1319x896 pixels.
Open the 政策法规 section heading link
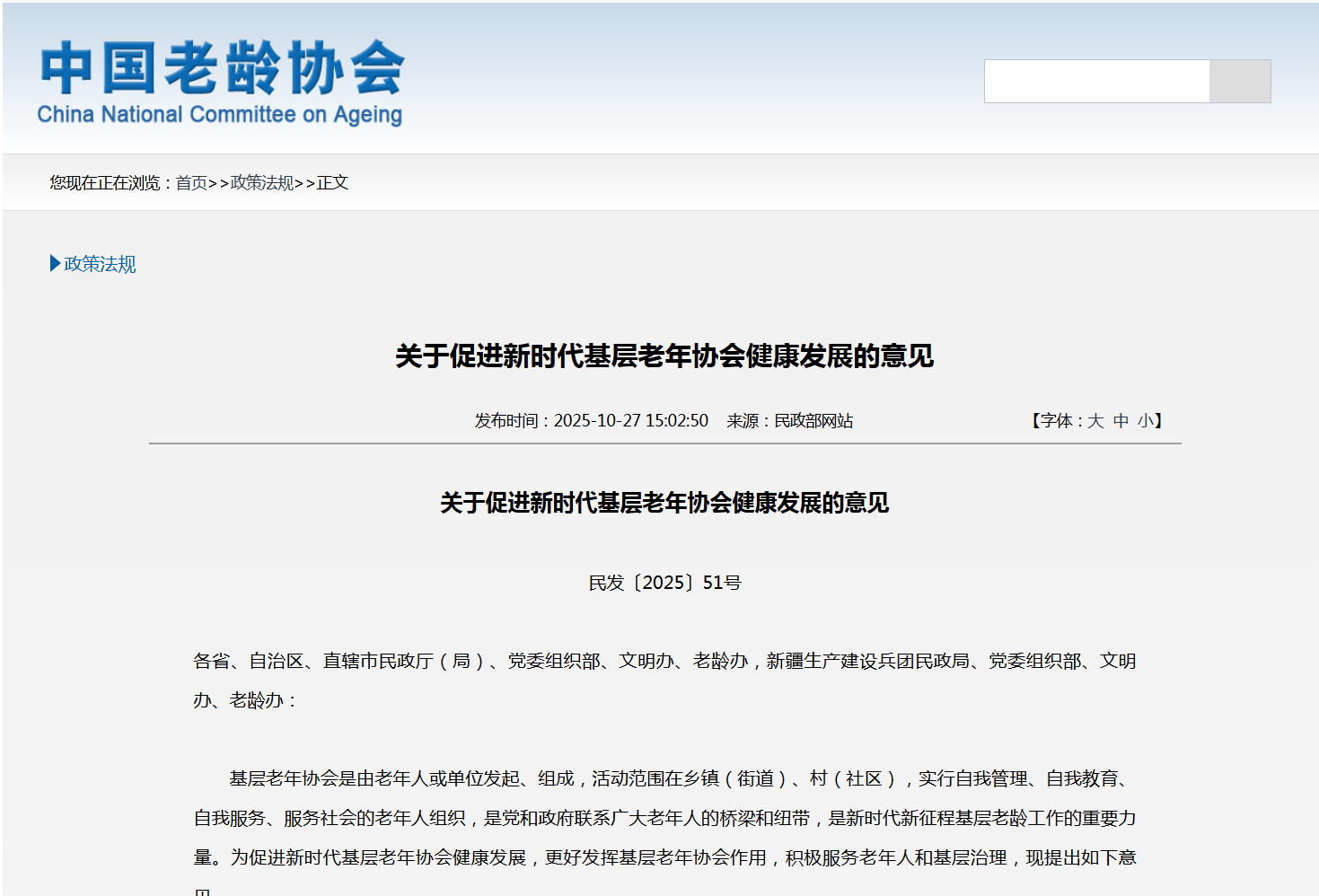click(x=100, y=264)
